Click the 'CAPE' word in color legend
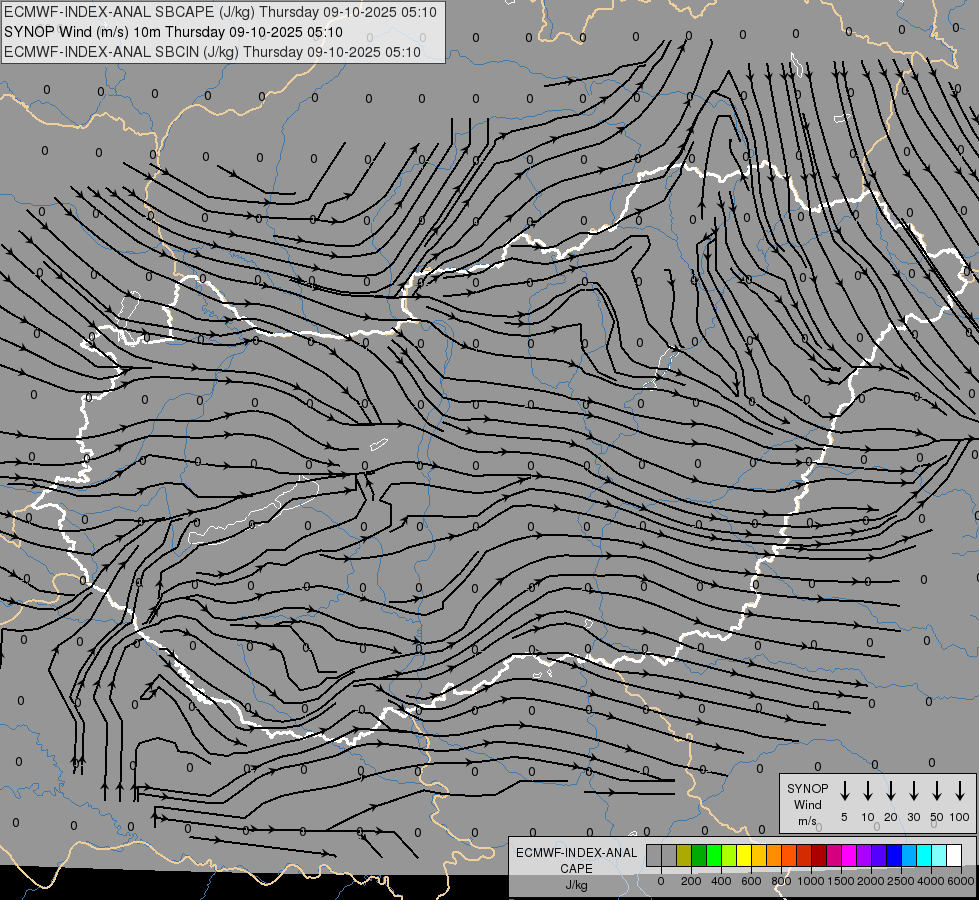Viewport: 979px width, 900px height. [x=576, y=869]
